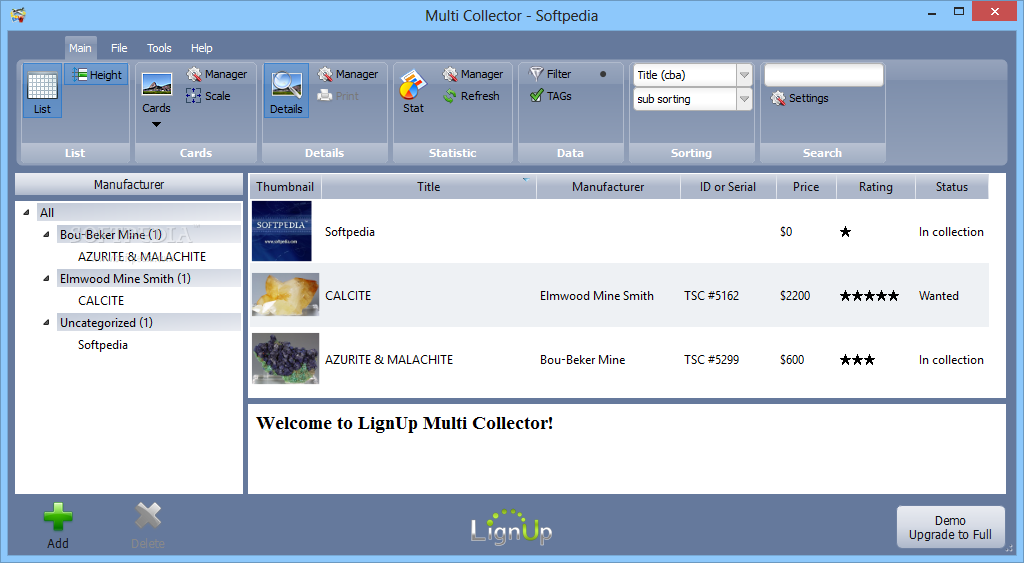The width and height of the screenshot is (1024, 563).
Task: Select Uncategorized (1) group
Action: [x=149, y=322]
